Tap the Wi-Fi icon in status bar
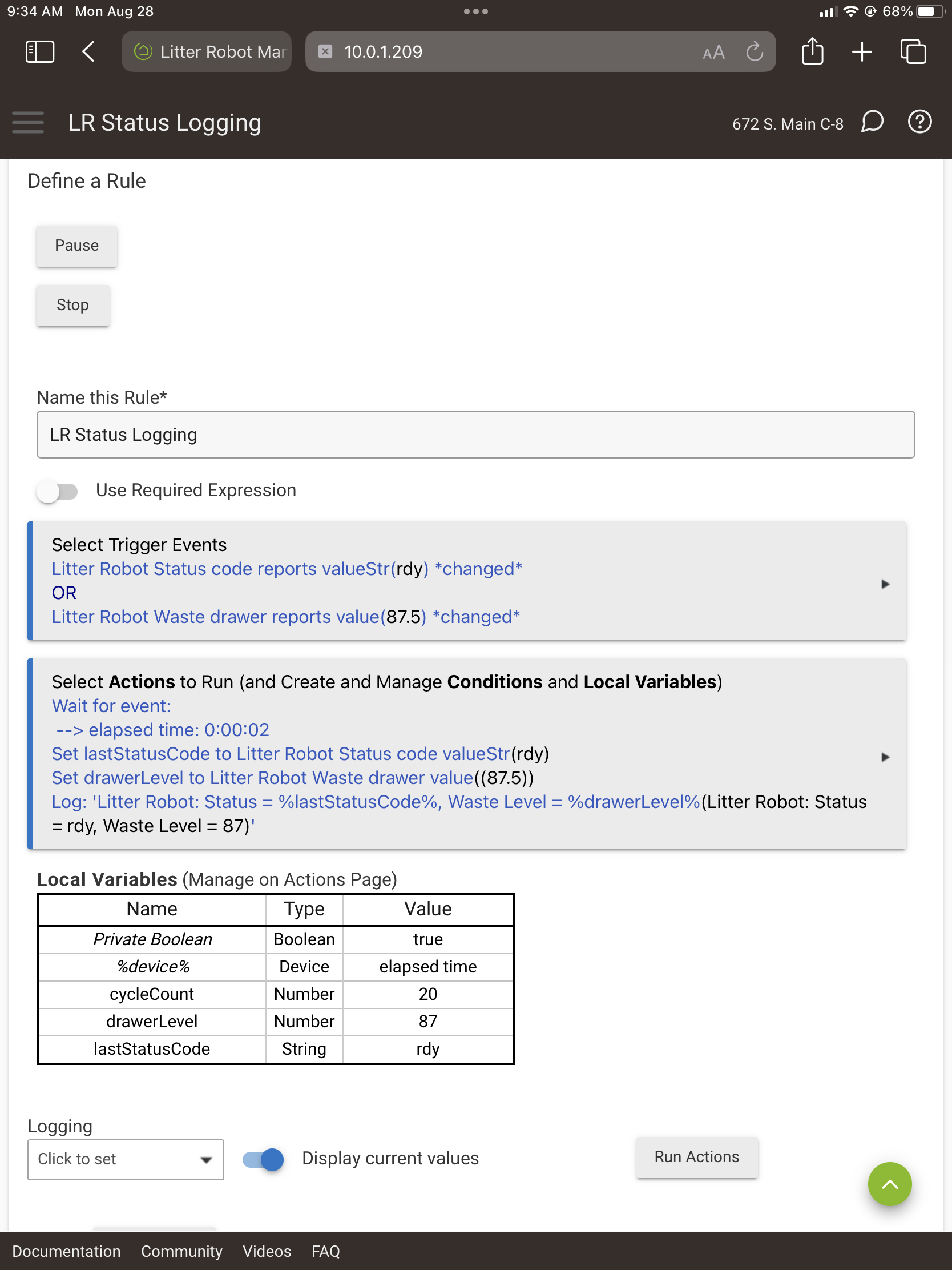Screen dimensions: 952x1270 pos(850,11)
